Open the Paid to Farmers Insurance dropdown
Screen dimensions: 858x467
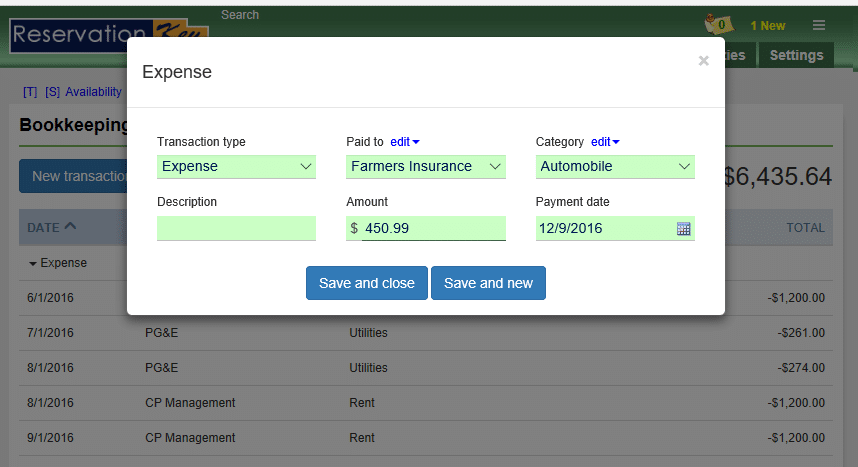click(x=425, y=167)
